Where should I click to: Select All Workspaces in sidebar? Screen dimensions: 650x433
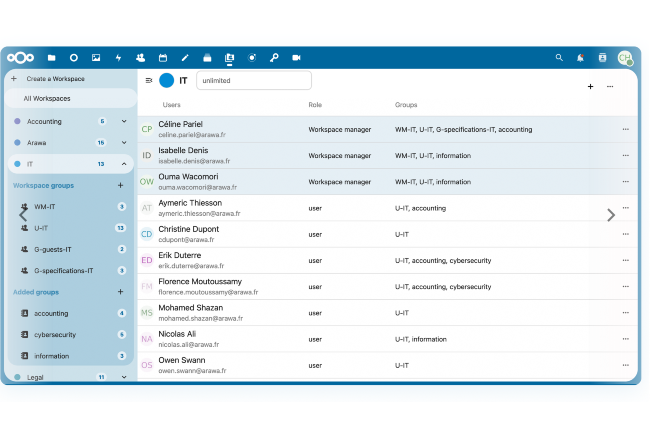tap(47, 99)
